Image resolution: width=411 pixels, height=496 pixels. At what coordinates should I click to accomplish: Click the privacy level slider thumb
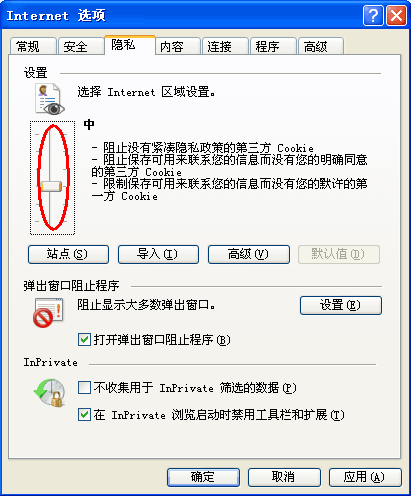click(x=51, y=186)
